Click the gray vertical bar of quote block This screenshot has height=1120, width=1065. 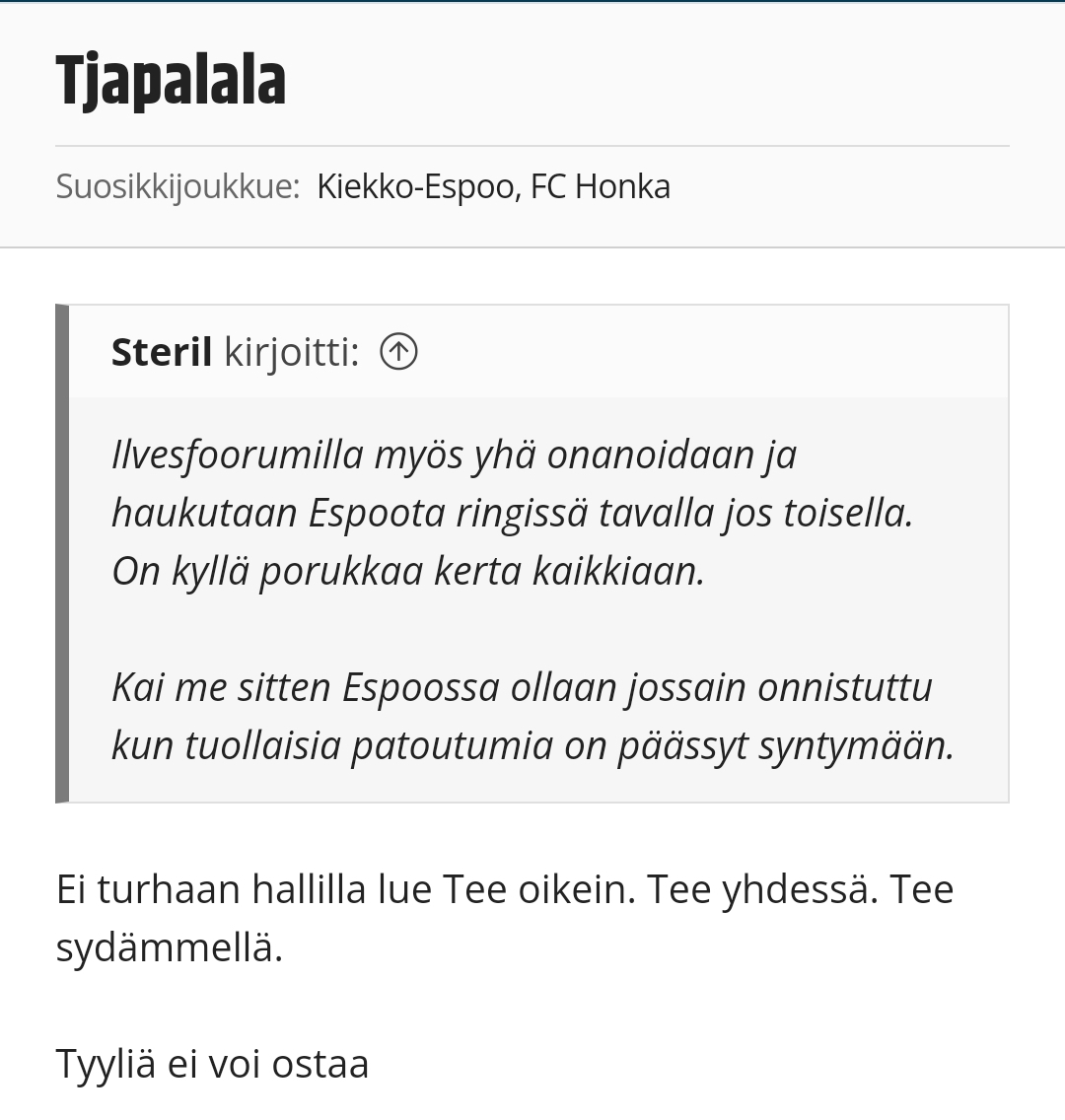tap(62, 553)
